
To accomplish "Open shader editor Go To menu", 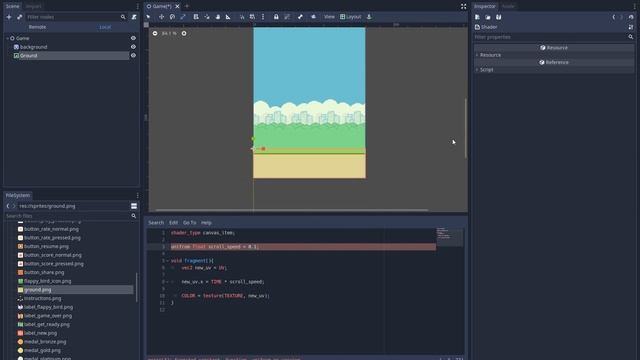I will point(189,222).
